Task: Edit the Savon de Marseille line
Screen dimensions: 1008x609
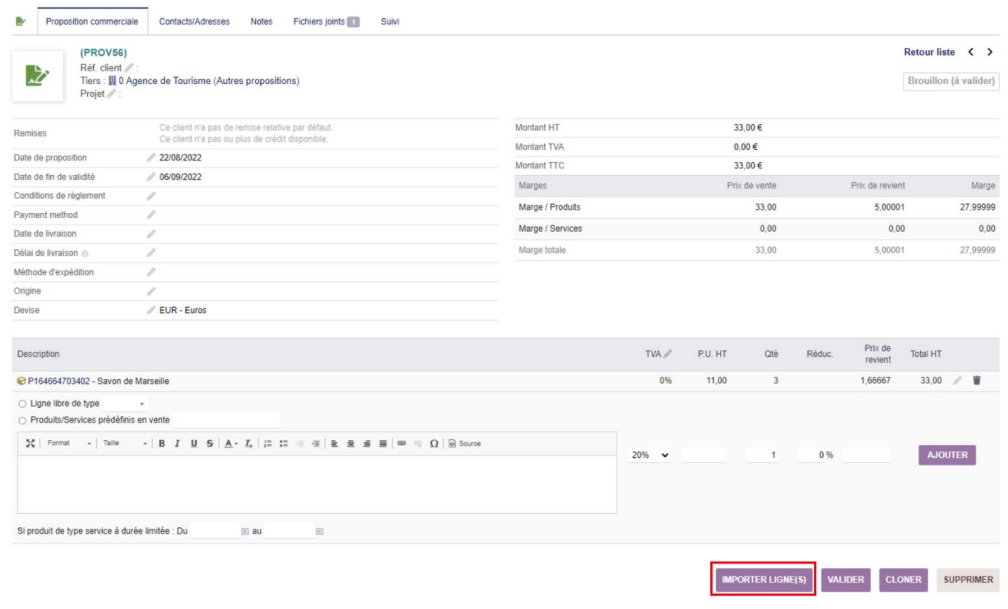Action: pos(957,381)
